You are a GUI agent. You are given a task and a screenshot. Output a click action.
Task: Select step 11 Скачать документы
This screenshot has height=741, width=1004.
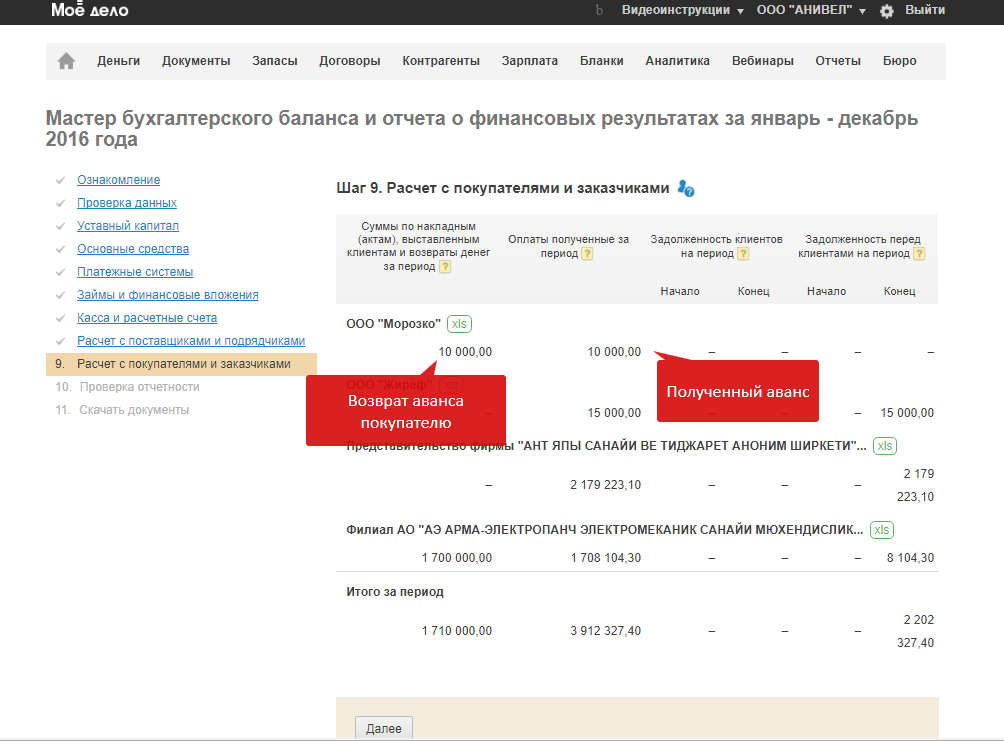[122, 410]
